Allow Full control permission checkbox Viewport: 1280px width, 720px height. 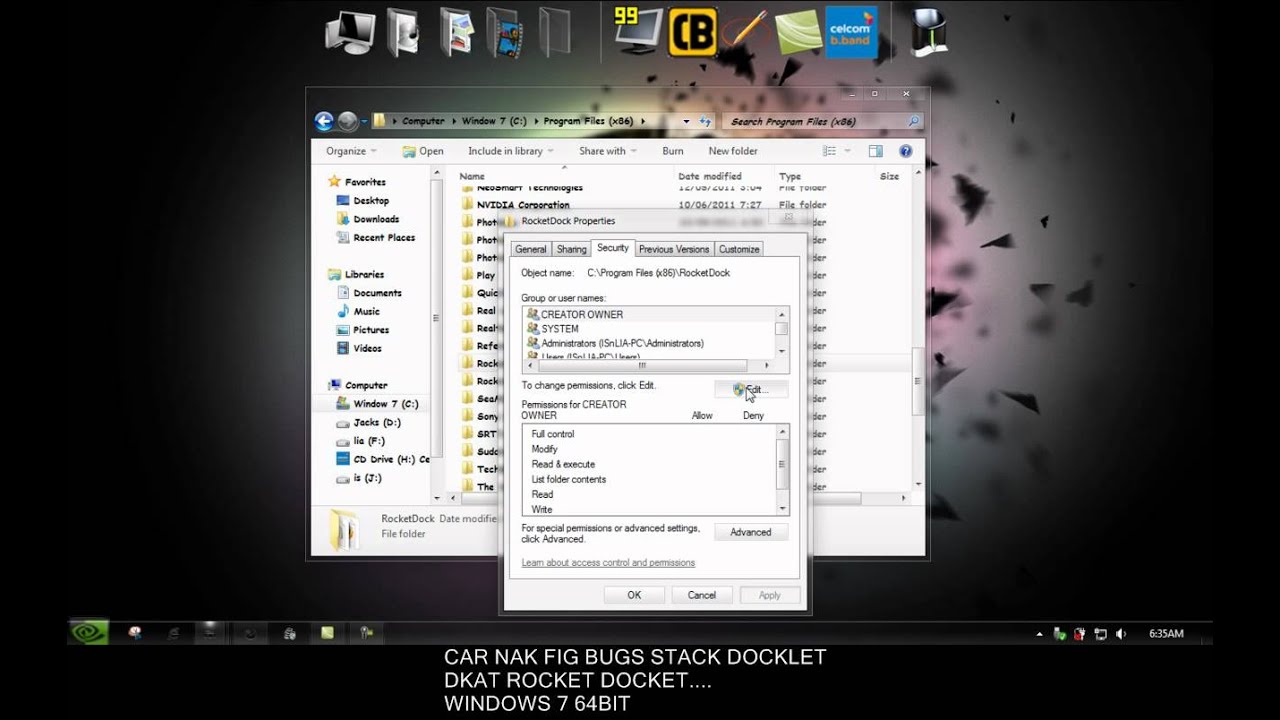(x=703, y=433)
